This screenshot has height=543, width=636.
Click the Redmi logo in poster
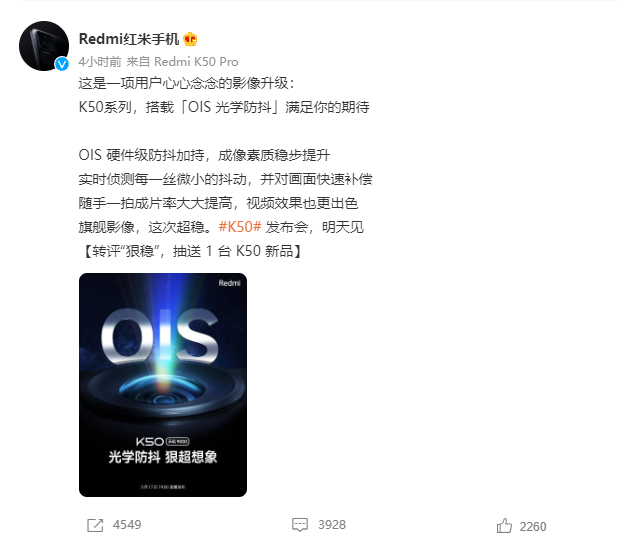229,283
